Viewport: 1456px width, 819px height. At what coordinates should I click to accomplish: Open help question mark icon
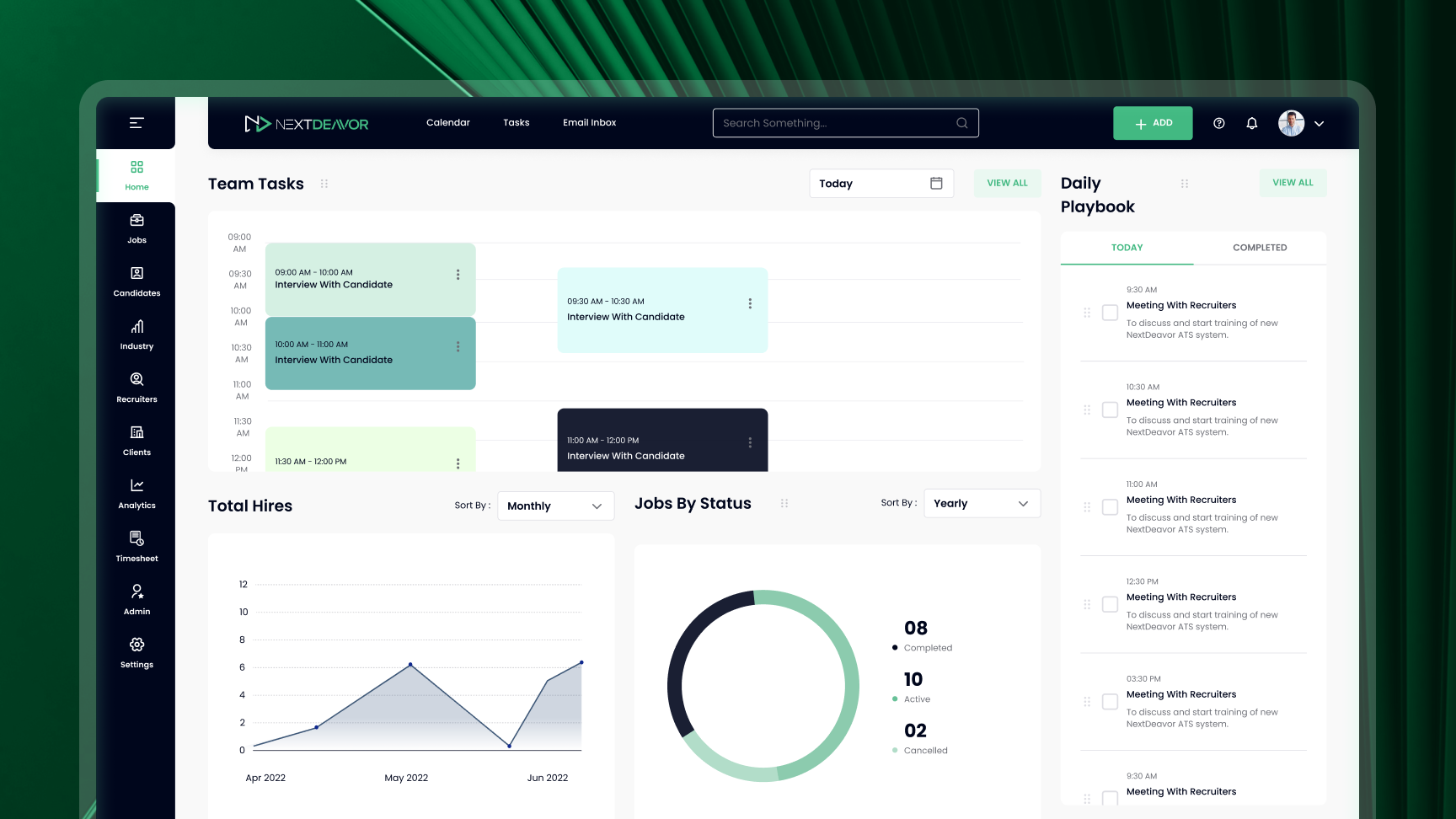pos(1218,123)
